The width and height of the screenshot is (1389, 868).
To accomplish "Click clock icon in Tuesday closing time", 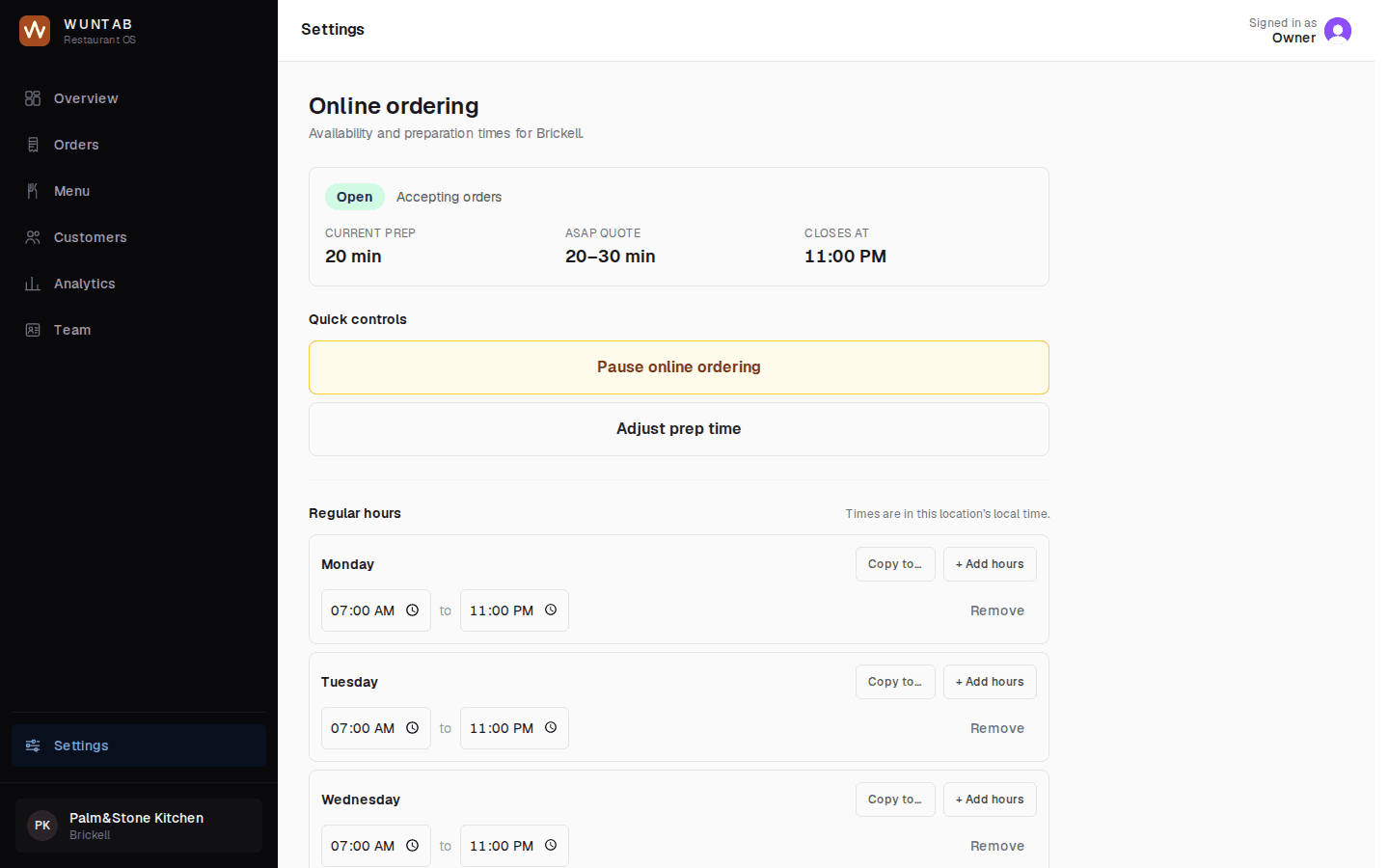I will click(x=551, y=728).
